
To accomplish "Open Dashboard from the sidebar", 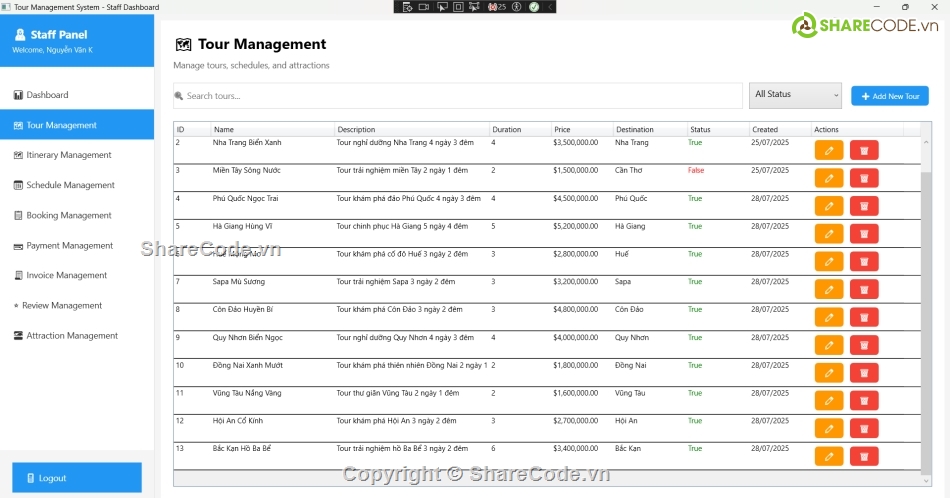I will point(47,95).
